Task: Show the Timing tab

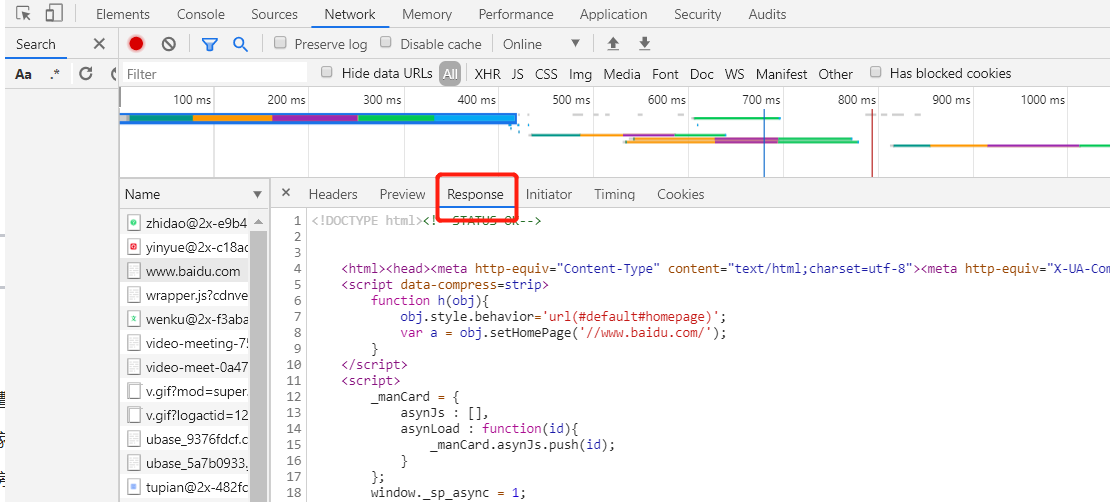Action: pos(614,194)
